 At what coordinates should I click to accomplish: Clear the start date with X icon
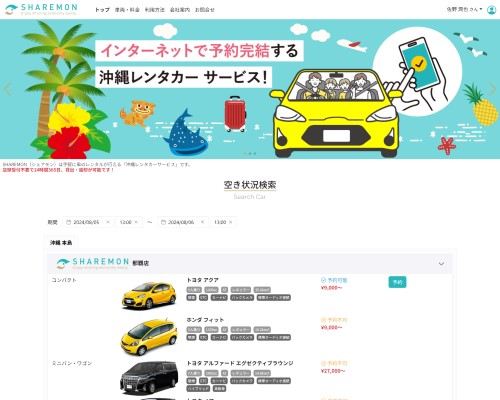pyautogui.click(x=108, y=222)
